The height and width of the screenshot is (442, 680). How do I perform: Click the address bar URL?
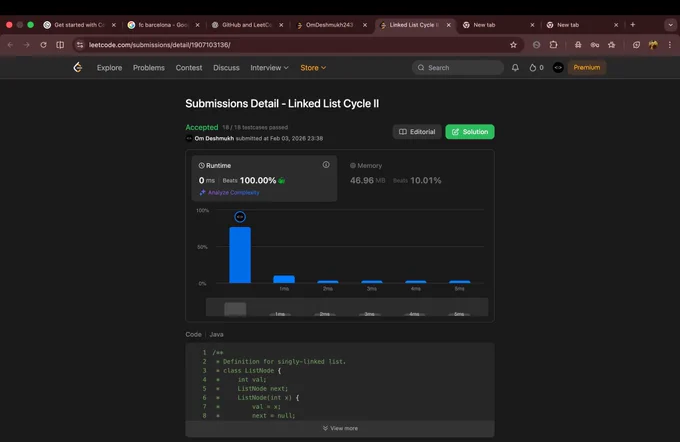click(x=160, y=45)
